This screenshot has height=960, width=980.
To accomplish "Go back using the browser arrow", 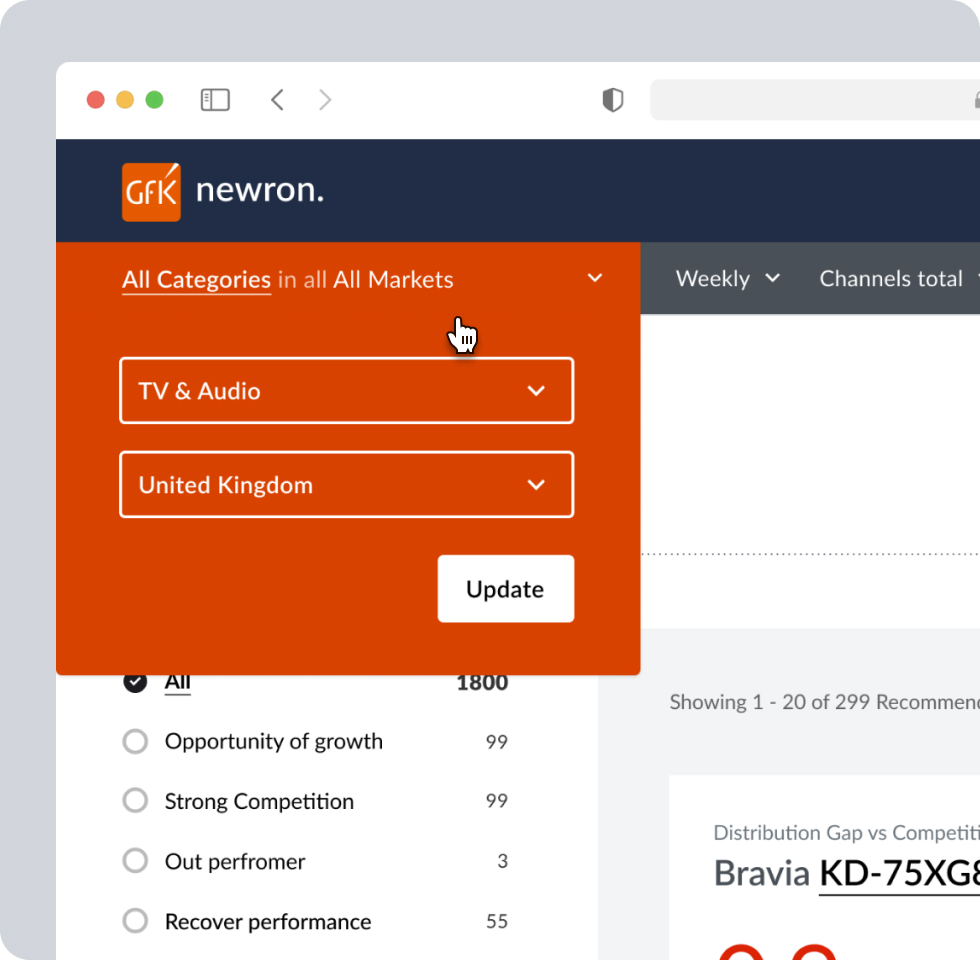I will (x=277, y=100).
